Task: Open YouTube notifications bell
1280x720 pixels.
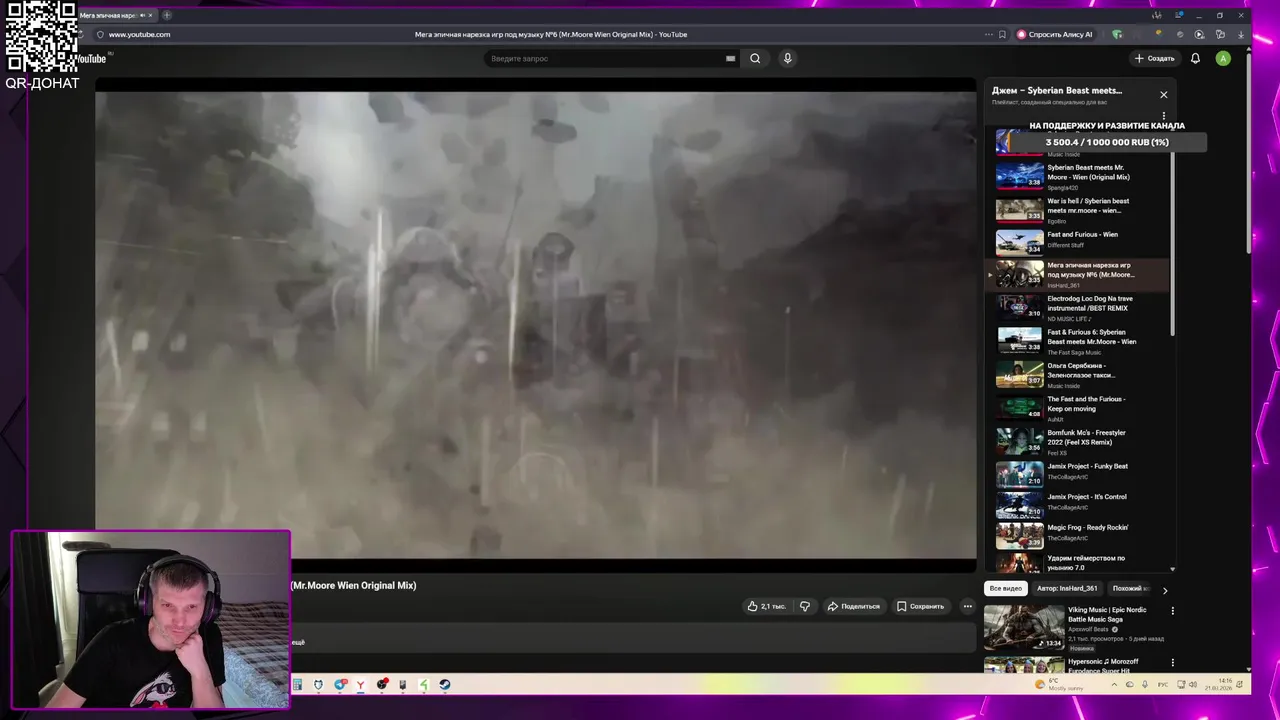Action: pos(1195,58)
